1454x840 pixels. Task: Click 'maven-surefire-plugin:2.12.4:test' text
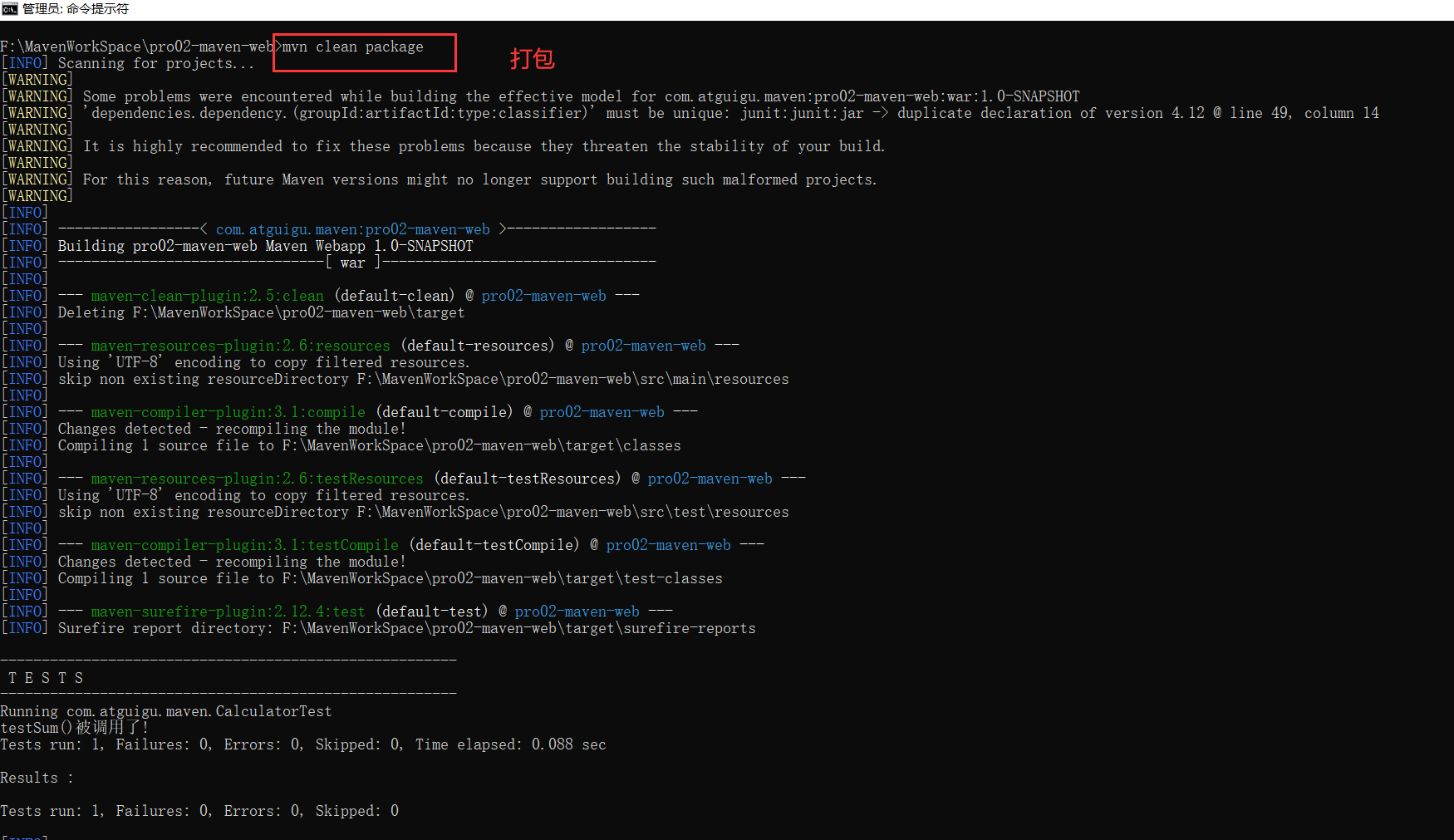pyautogui.click(x=228, y=612)
